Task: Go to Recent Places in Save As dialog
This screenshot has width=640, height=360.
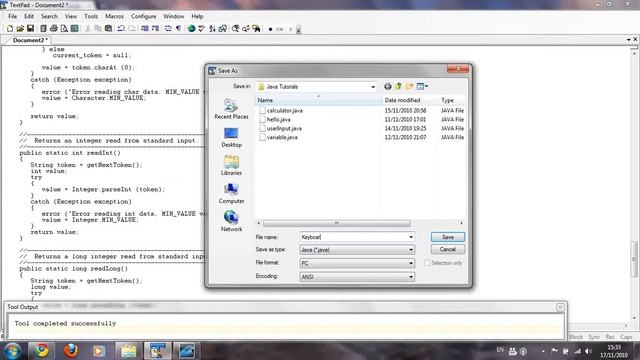Action: click(x=231, y=109)
